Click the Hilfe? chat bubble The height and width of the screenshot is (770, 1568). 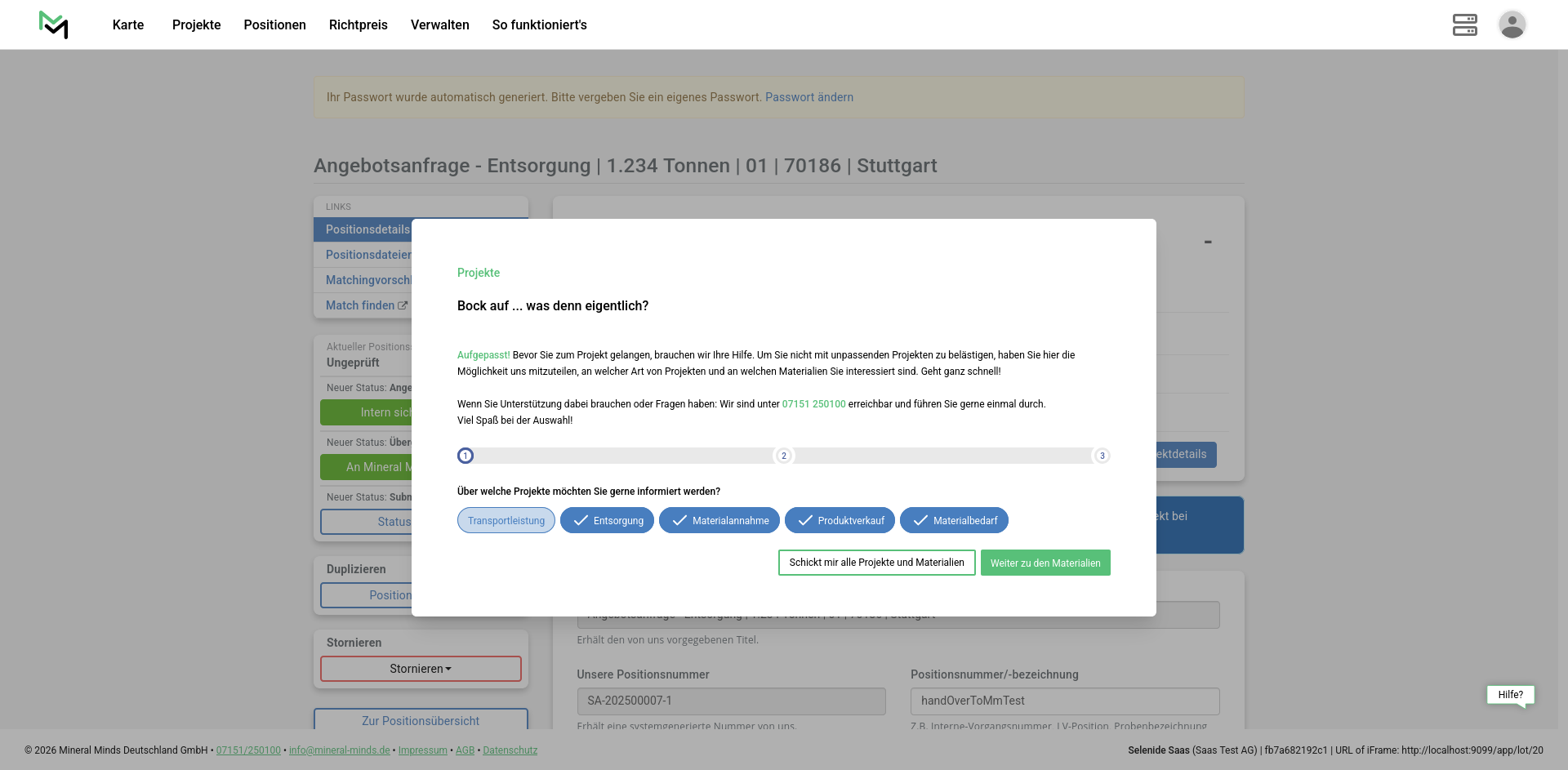(x=1510, y=695)
